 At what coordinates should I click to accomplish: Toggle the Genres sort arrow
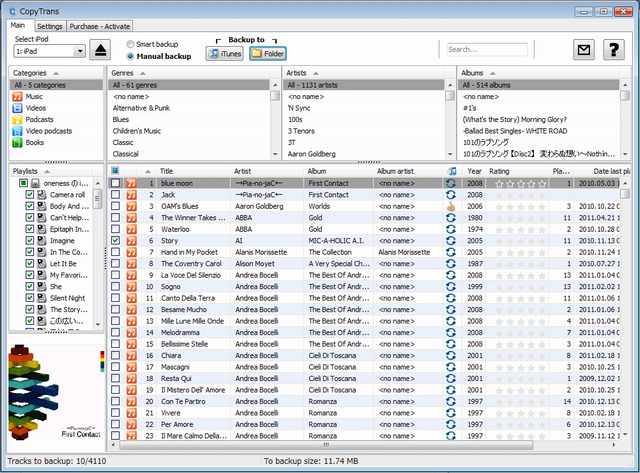pyautogui.click(x=143, y=73)
